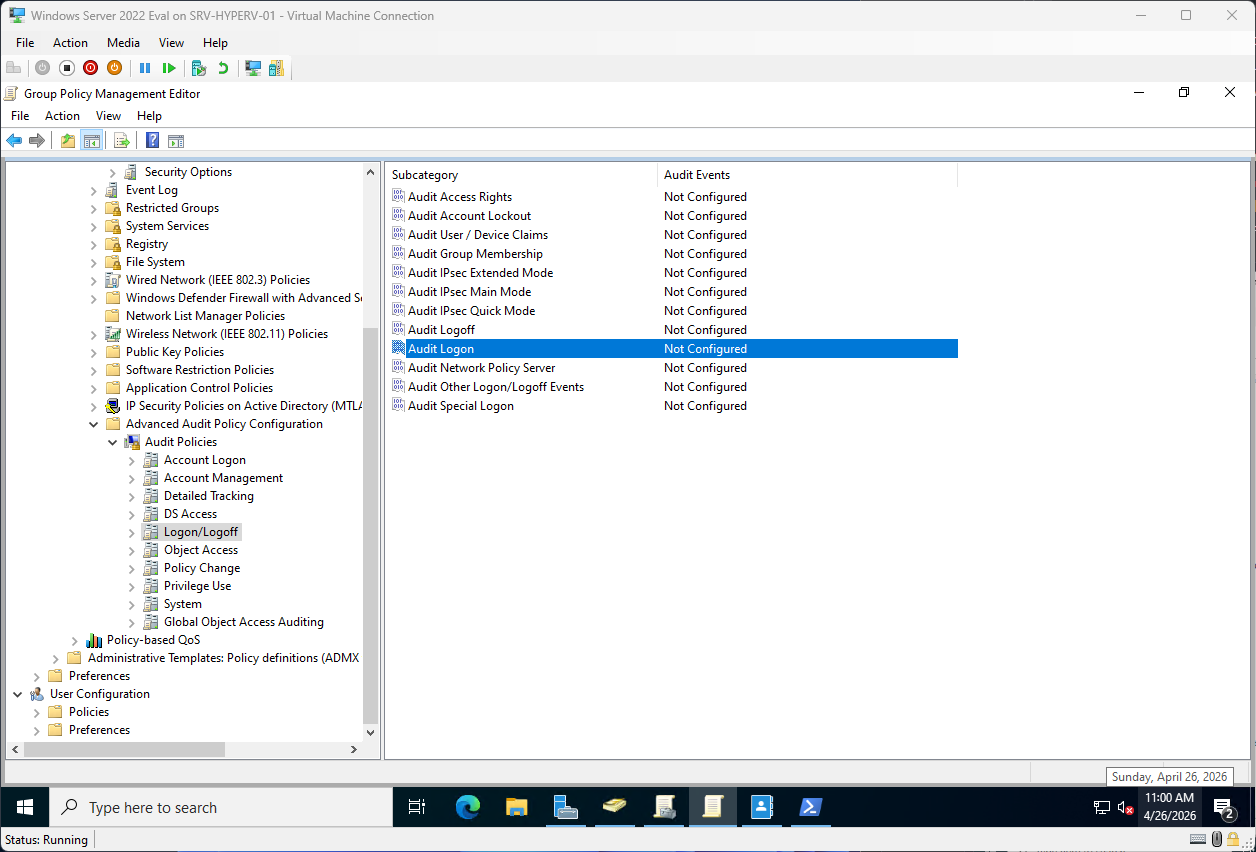Click the Audit Special Logon row icon
Screen dimensions: 1256x852
(398, 406)
